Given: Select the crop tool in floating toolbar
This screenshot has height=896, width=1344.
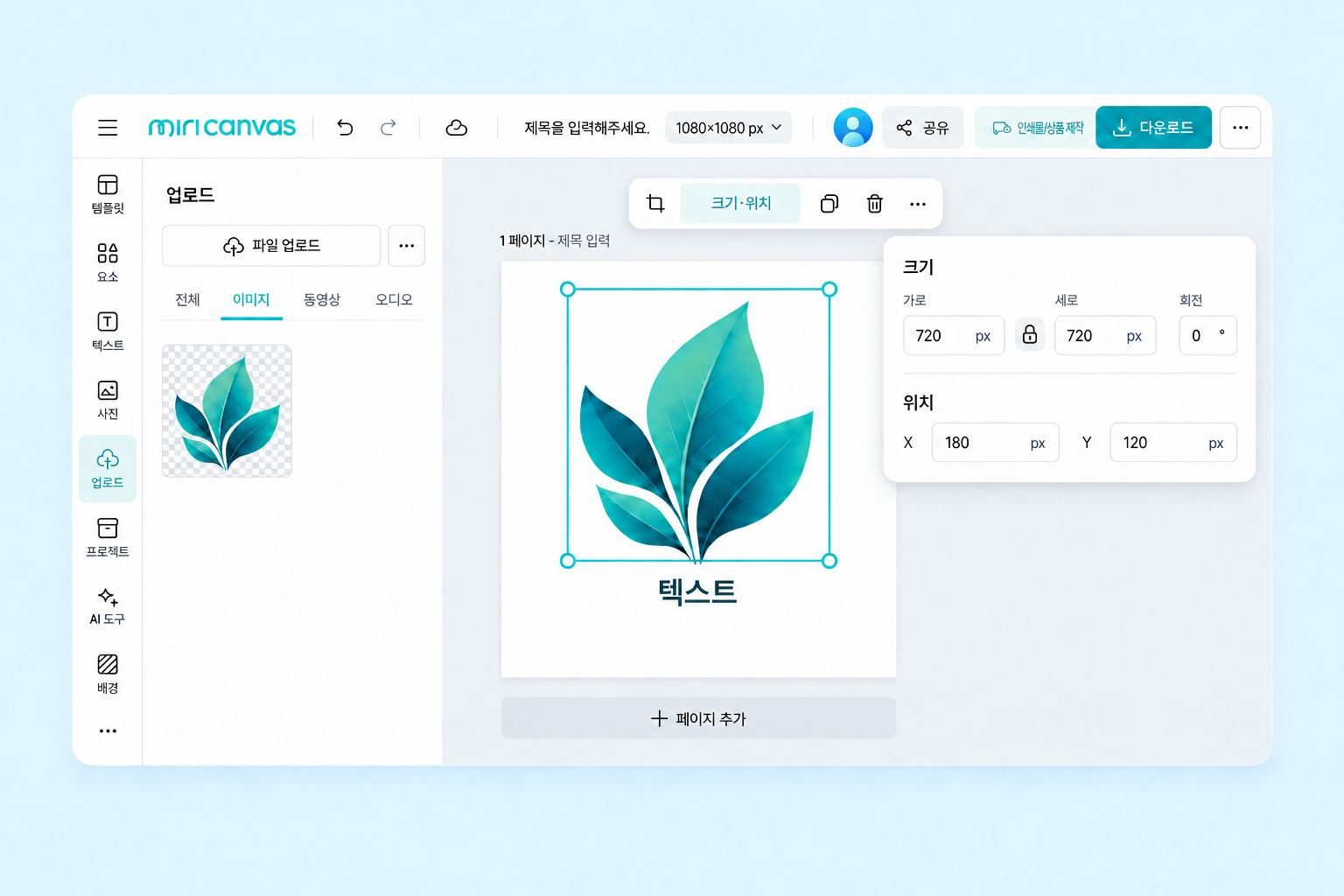Looking at the screenshot, I should 655,204.
